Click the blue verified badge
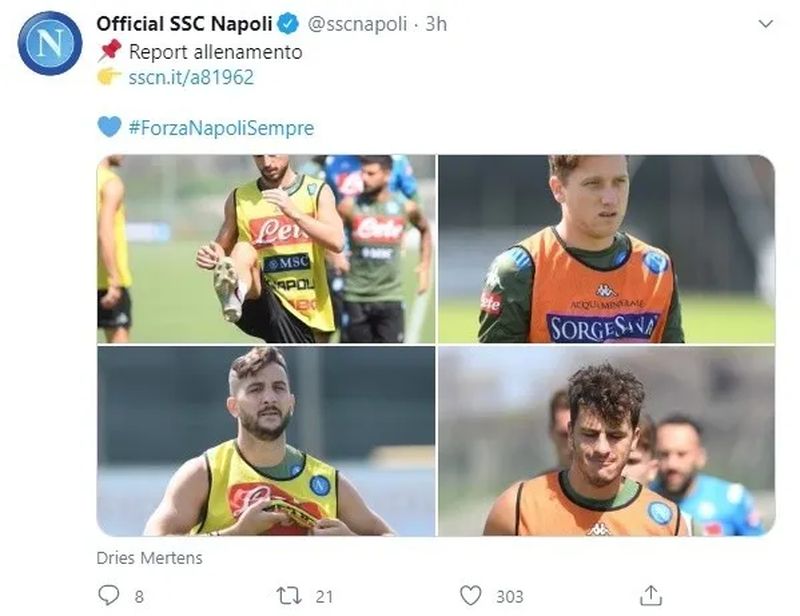Image resolution: width=800 pixels, height=616 pixels. 288,23
